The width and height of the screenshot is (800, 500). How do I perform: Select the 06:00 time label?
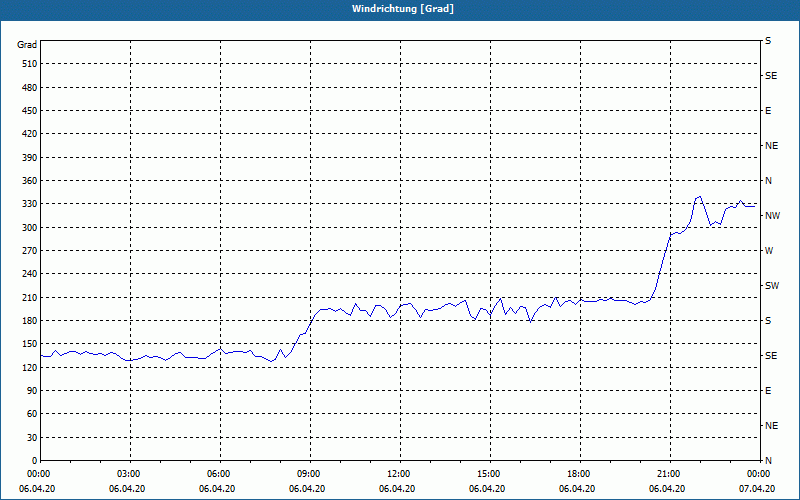pos(220,474)
